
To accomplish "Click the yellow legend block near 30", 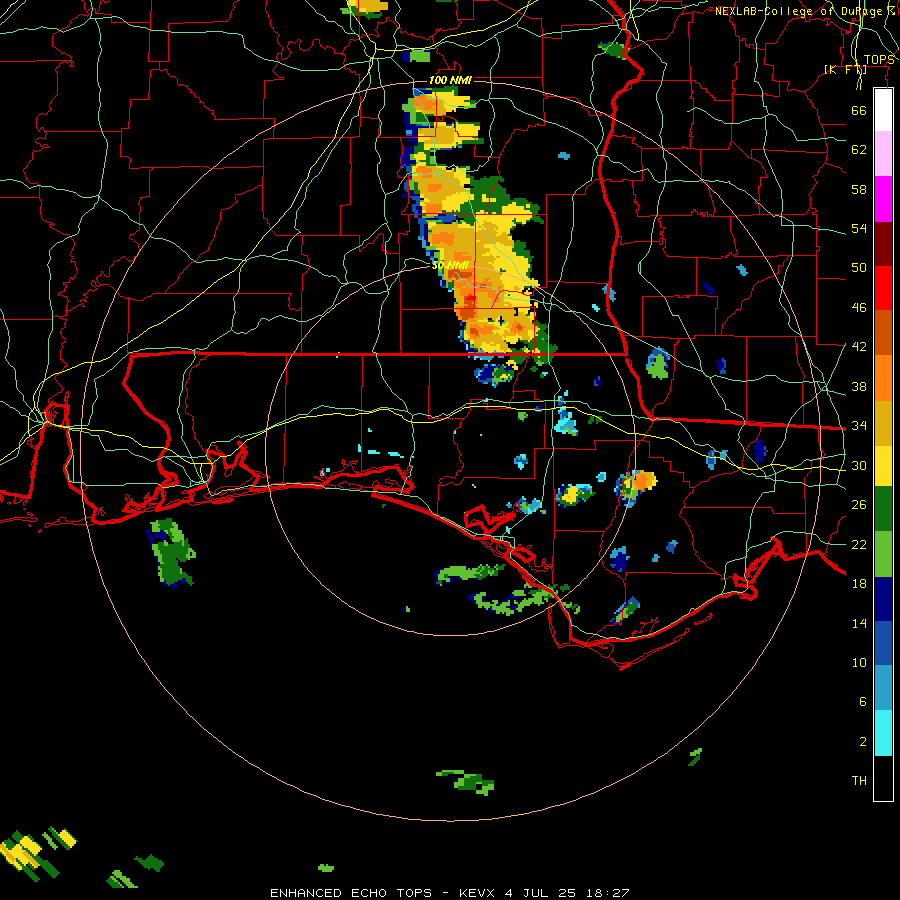I will point(883,465).
